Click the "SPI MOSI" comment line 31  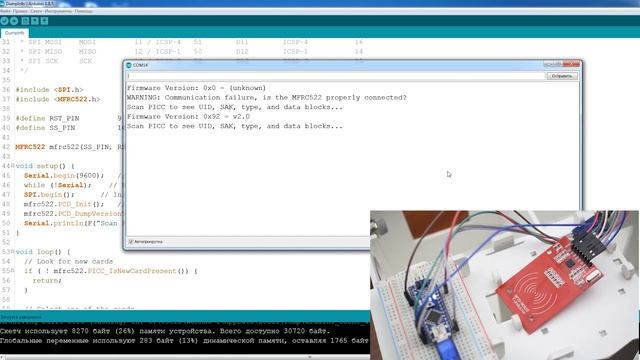[x=191, y=42]
